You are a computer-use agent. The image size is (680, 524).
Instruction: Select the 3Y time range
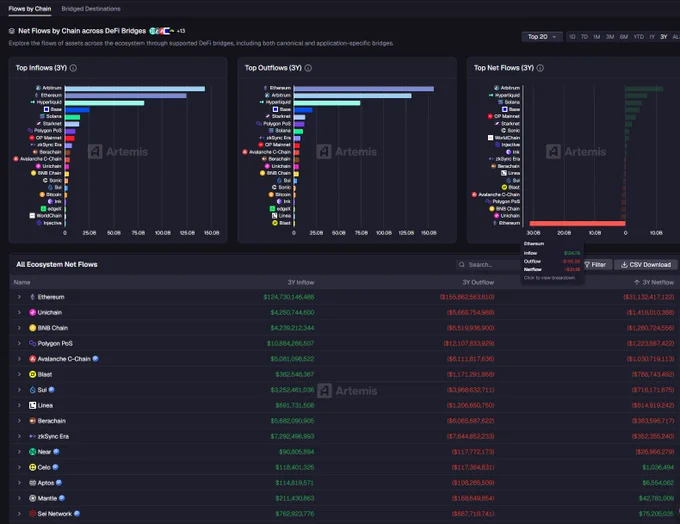coord(664,37)
